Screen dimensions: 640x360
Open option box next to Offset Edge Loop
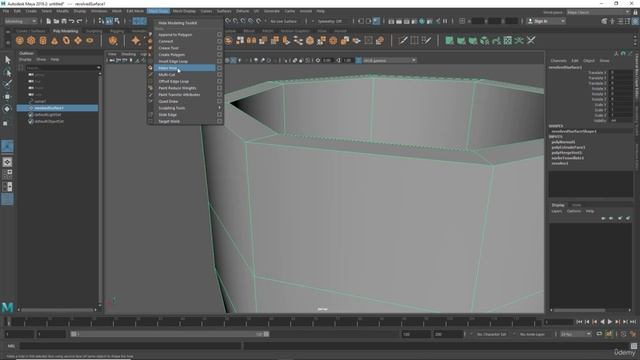[x=220, y=81]
